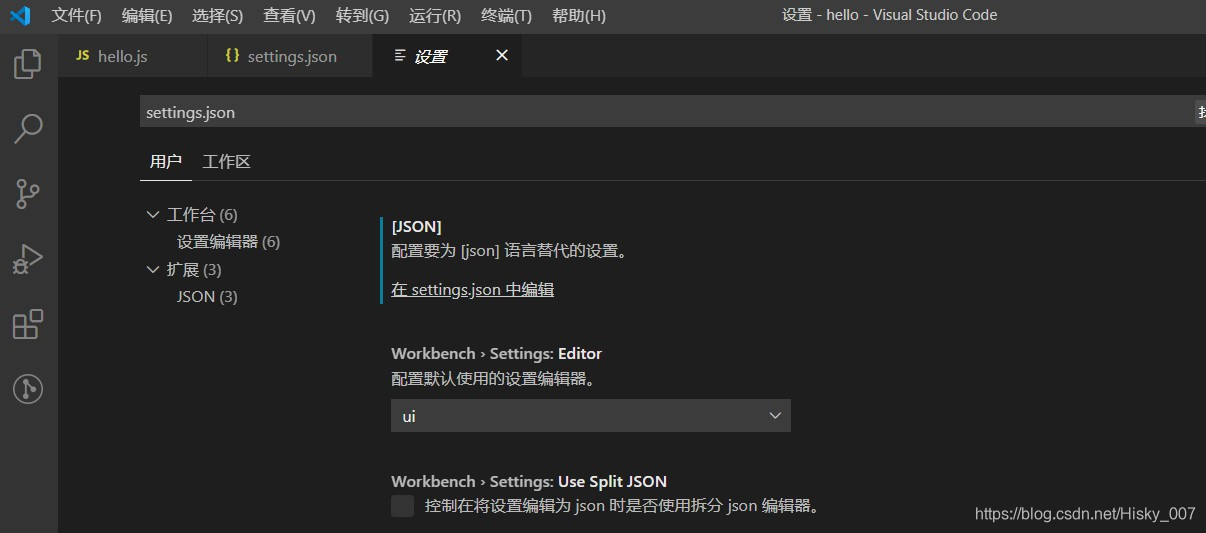This screenshot has width=1206, height=533.
Task: Open the 转到(G) menu
Action: (362, 16)
